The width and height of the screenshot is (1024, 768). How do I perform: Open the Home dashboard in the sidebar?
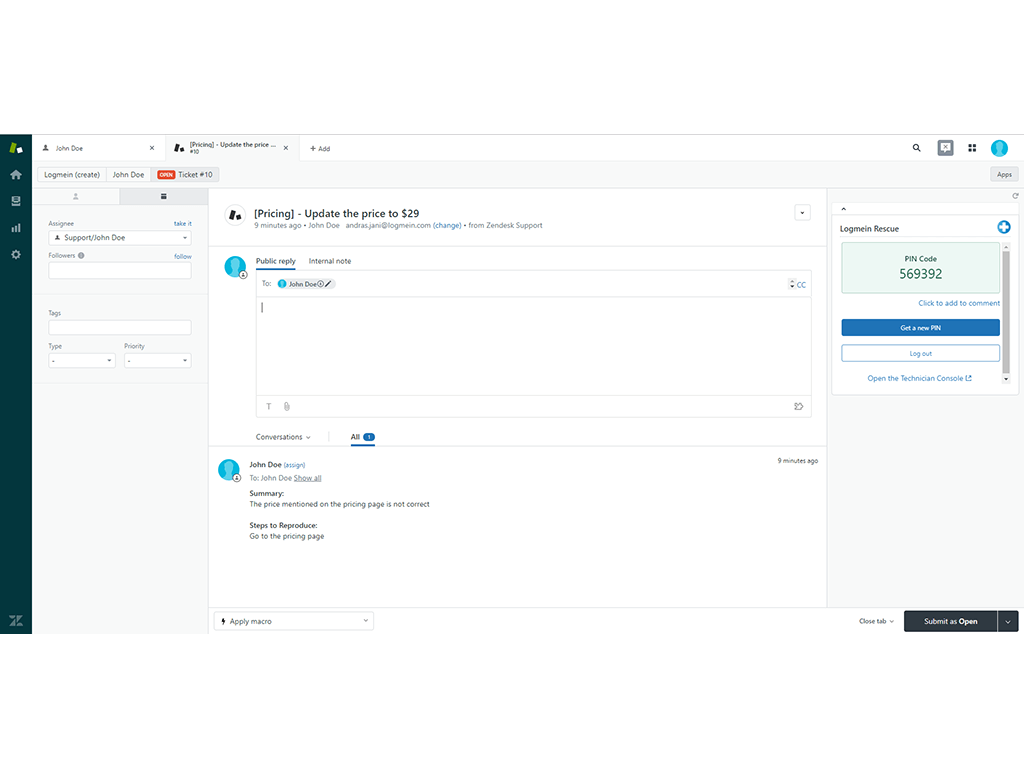[x=16, y=174]
